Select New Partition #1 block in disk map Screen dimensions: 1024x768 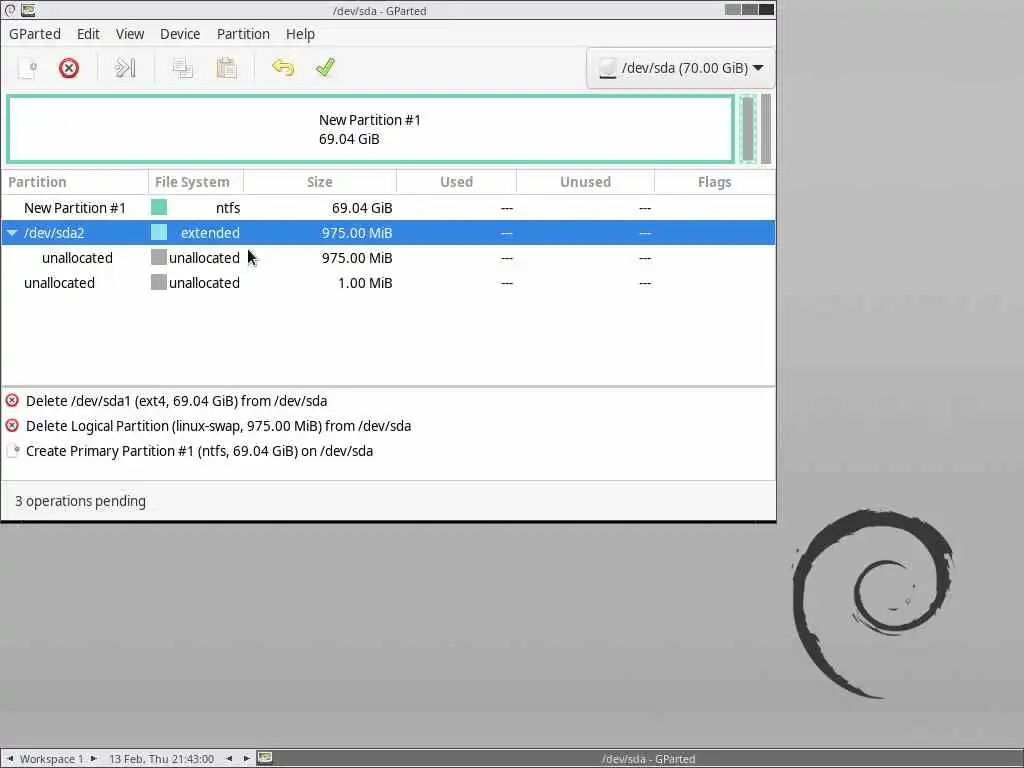pyautogui.click(x=370, y=129)
